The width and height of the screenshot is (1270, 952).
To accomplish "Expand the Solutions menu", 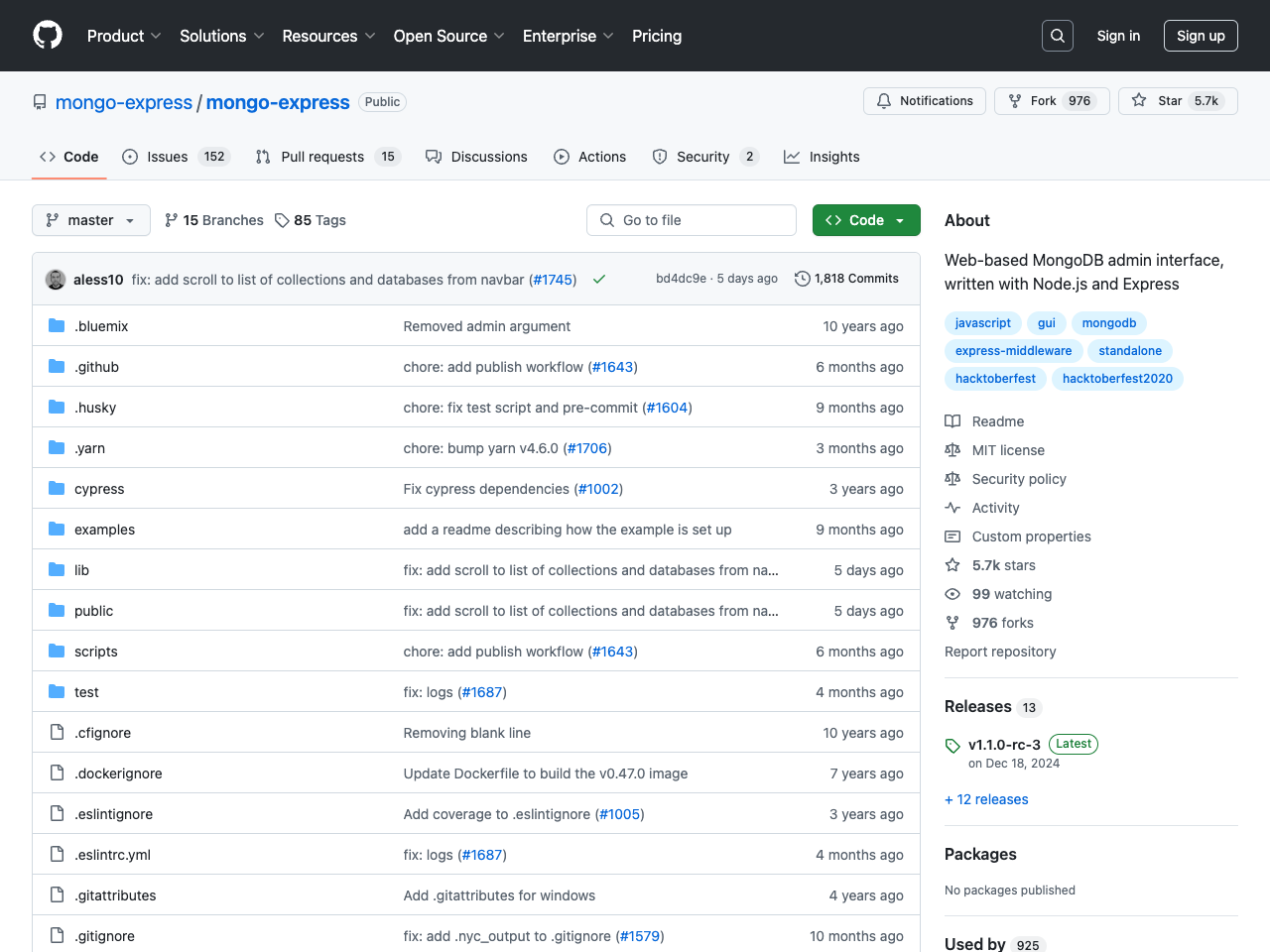I will 222,36.
